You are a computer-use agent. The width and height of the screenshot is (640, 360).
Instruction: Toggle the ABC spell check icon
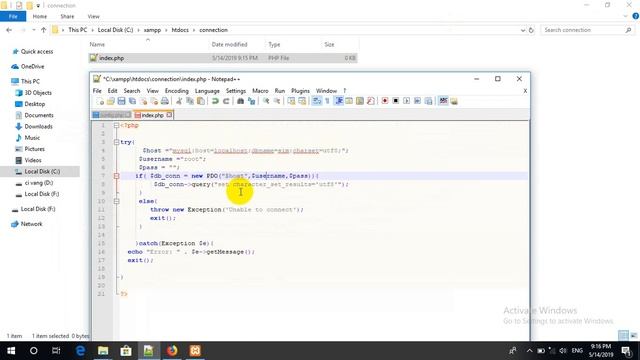[443, 100]
